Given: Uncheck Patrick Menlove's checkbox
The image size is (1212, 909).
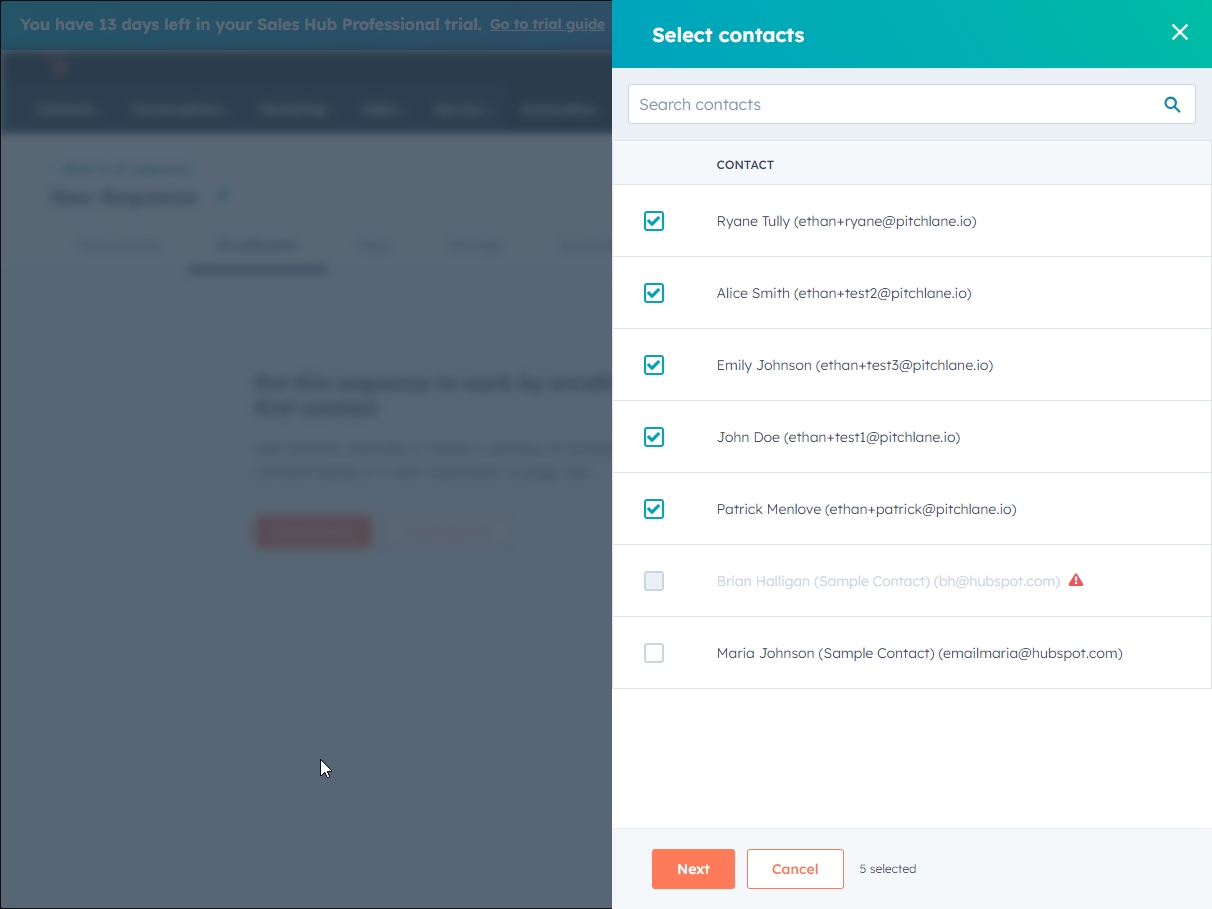Looking at the screenshot, I should (654, 509).
